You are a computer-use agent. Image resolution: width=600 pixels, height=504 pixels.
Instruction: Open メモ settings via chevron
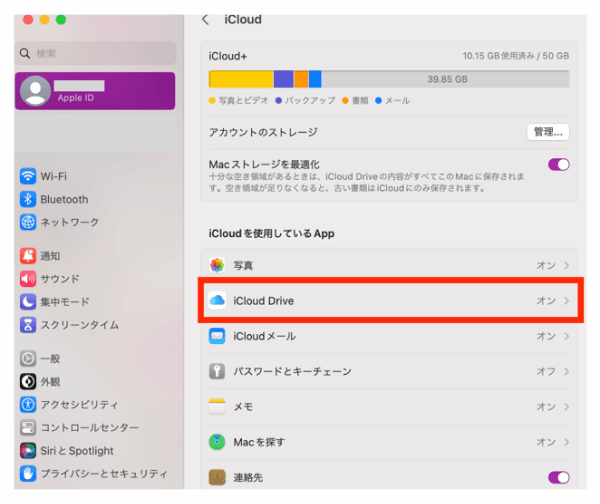click(567, 406)
